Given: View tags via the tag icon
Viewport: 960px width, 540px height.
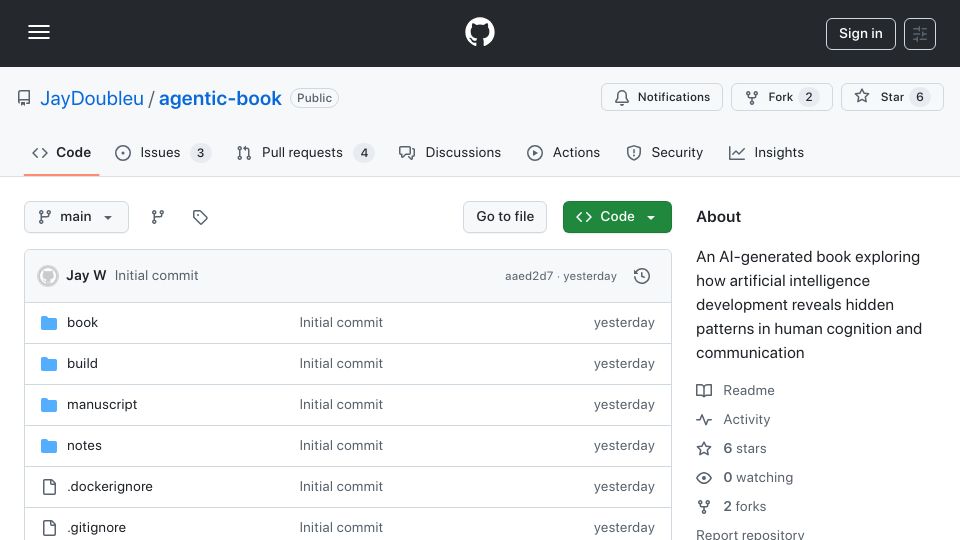Looking at the screenshot, I should (x=200, y=217).
